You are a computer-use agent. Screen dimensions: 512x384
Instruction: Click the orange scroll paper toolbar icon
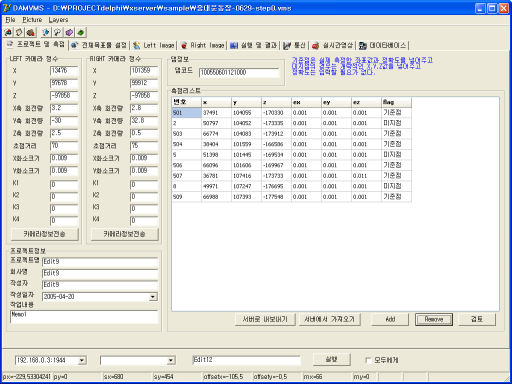tap(19, 32)
